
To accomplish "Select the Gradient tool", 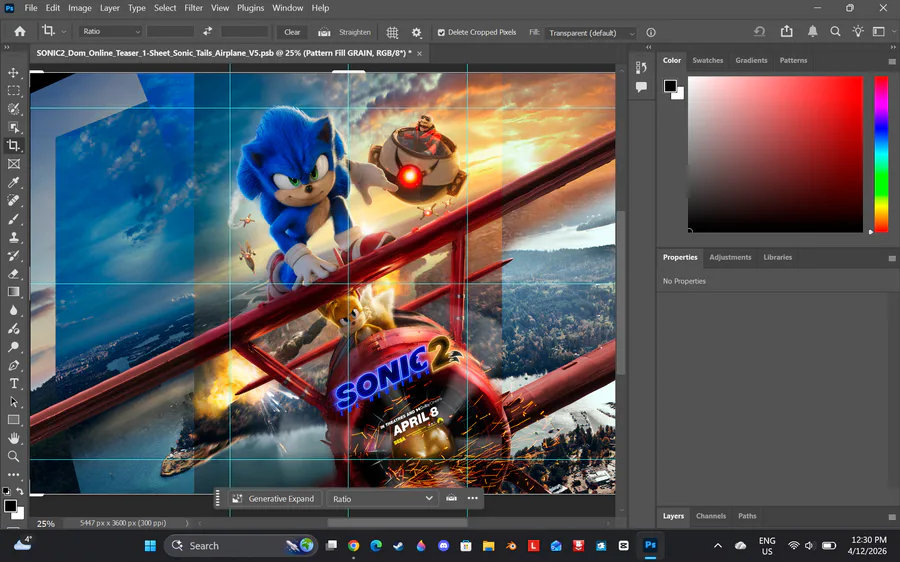I will tap(14, 292).
